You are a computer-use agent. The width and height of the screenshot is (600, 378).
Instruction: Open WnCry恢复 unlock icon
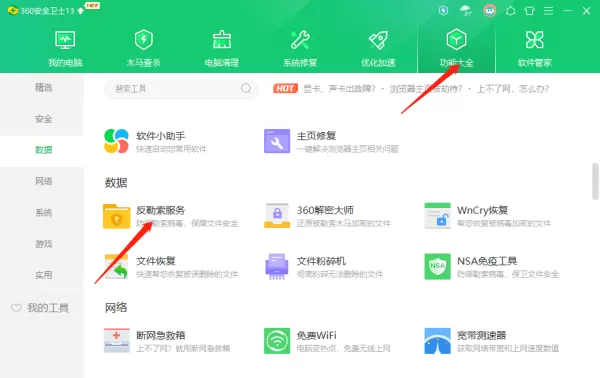(437, 215)
